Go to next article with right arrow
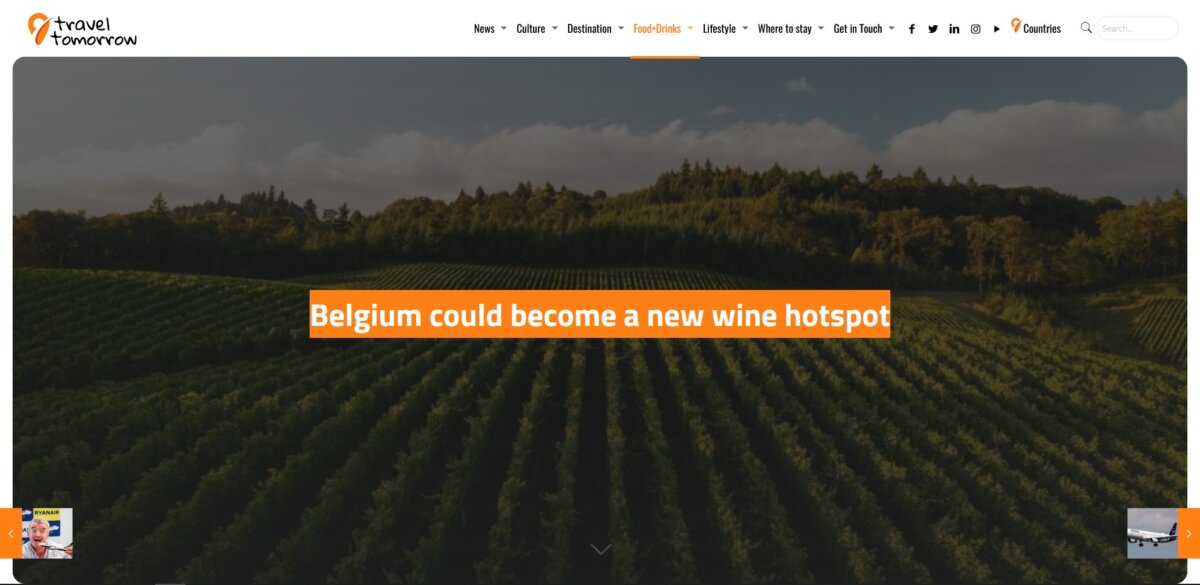Image resolution: width=1200 pixels, height=585 pixels. 1189,533
